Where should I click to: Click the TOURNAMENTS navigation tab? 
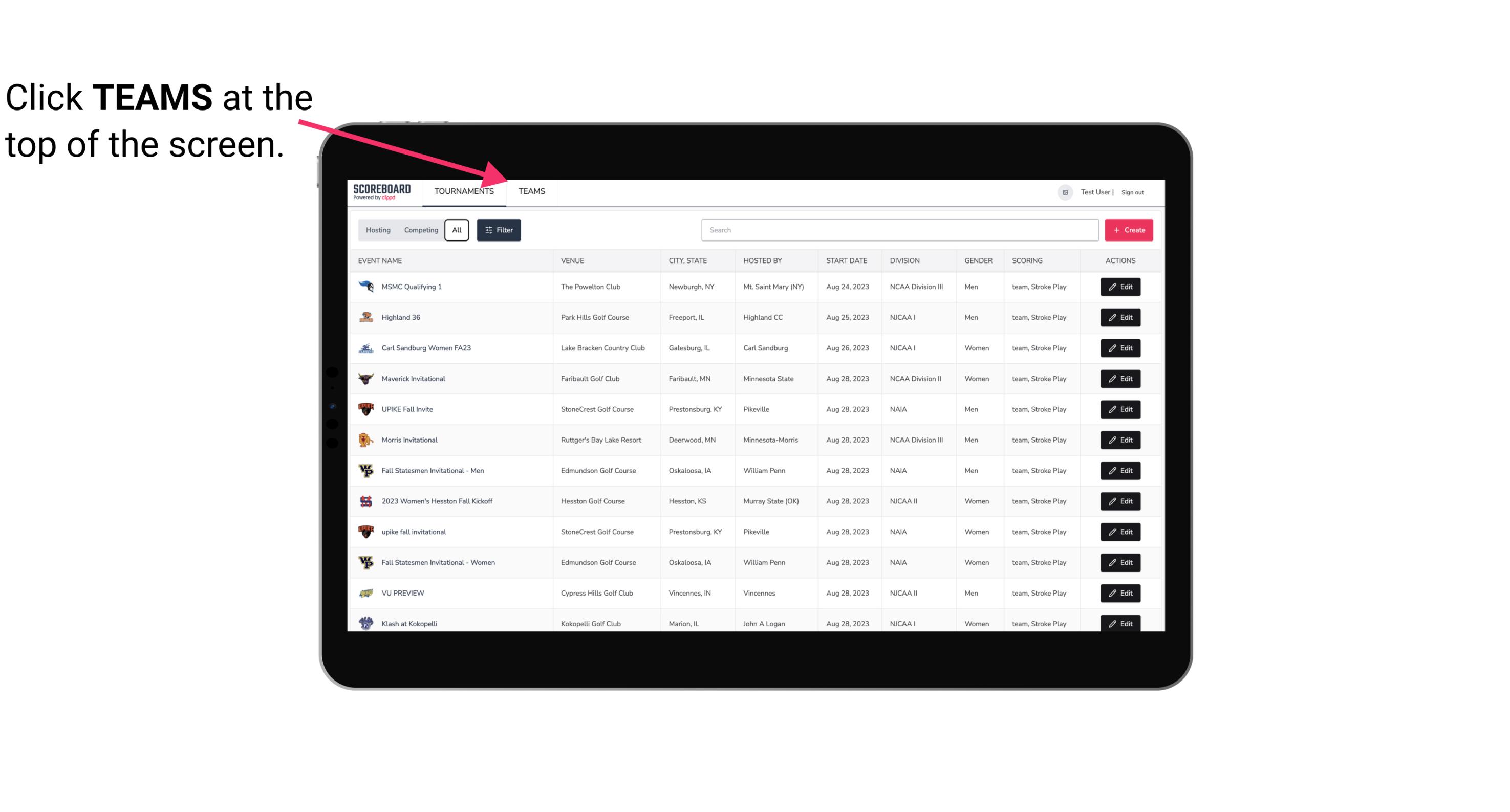[464, 191]
